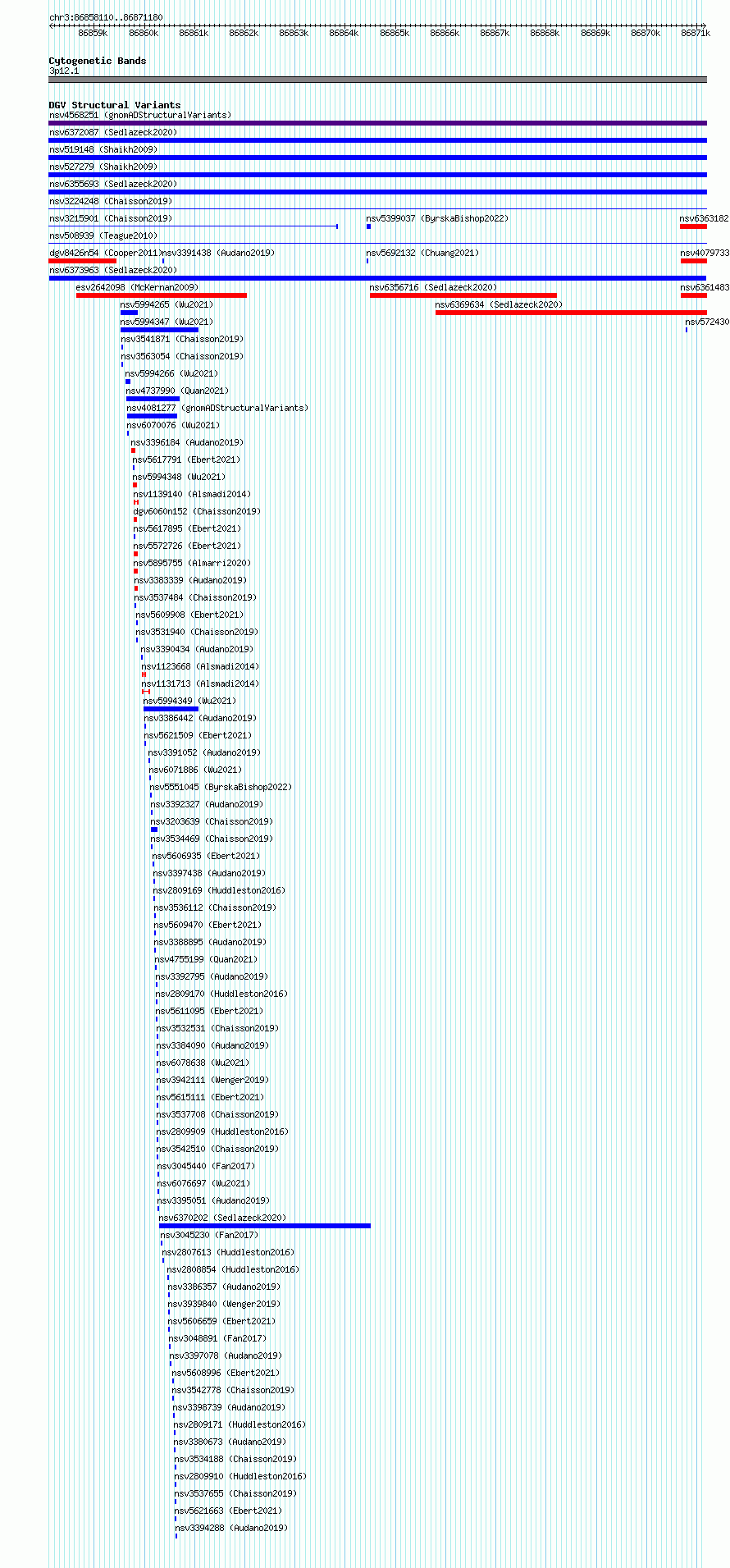730x1568 pixels.
Task: Click the 3p12.1 band label
Action: pyautogui.click(x=64, y=71)
